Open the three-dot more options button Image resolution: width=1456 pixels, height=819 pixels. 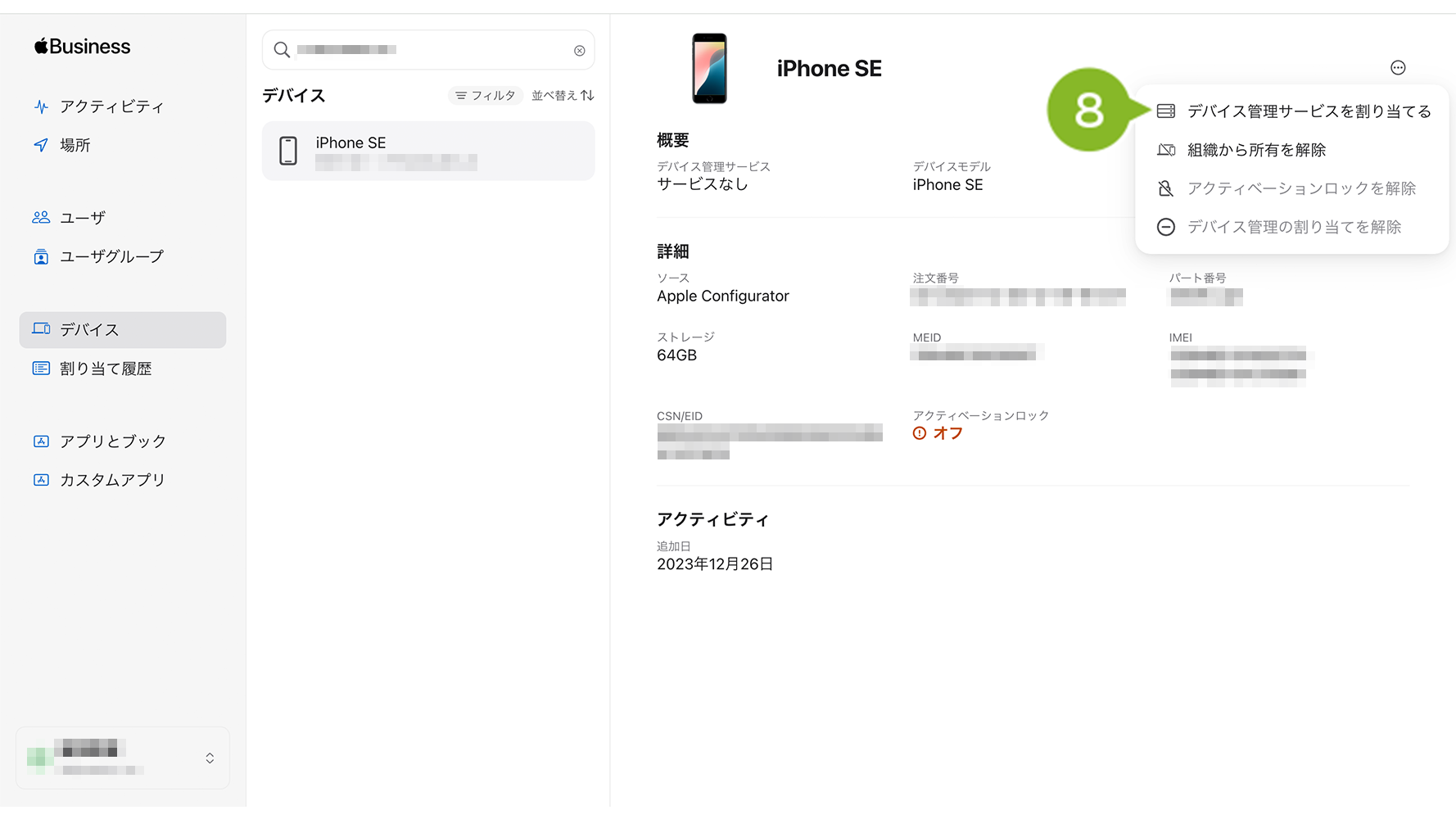[1398, 68]
